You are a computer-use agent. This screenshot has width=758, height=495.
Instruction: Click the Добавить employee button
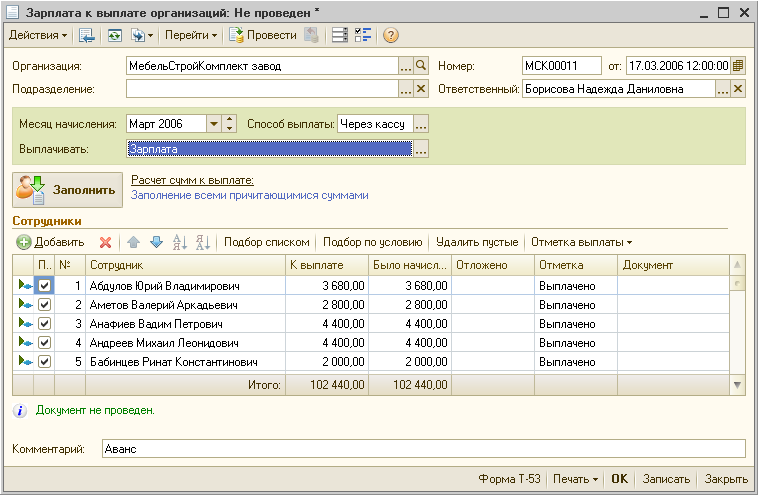tap(50, 242)
